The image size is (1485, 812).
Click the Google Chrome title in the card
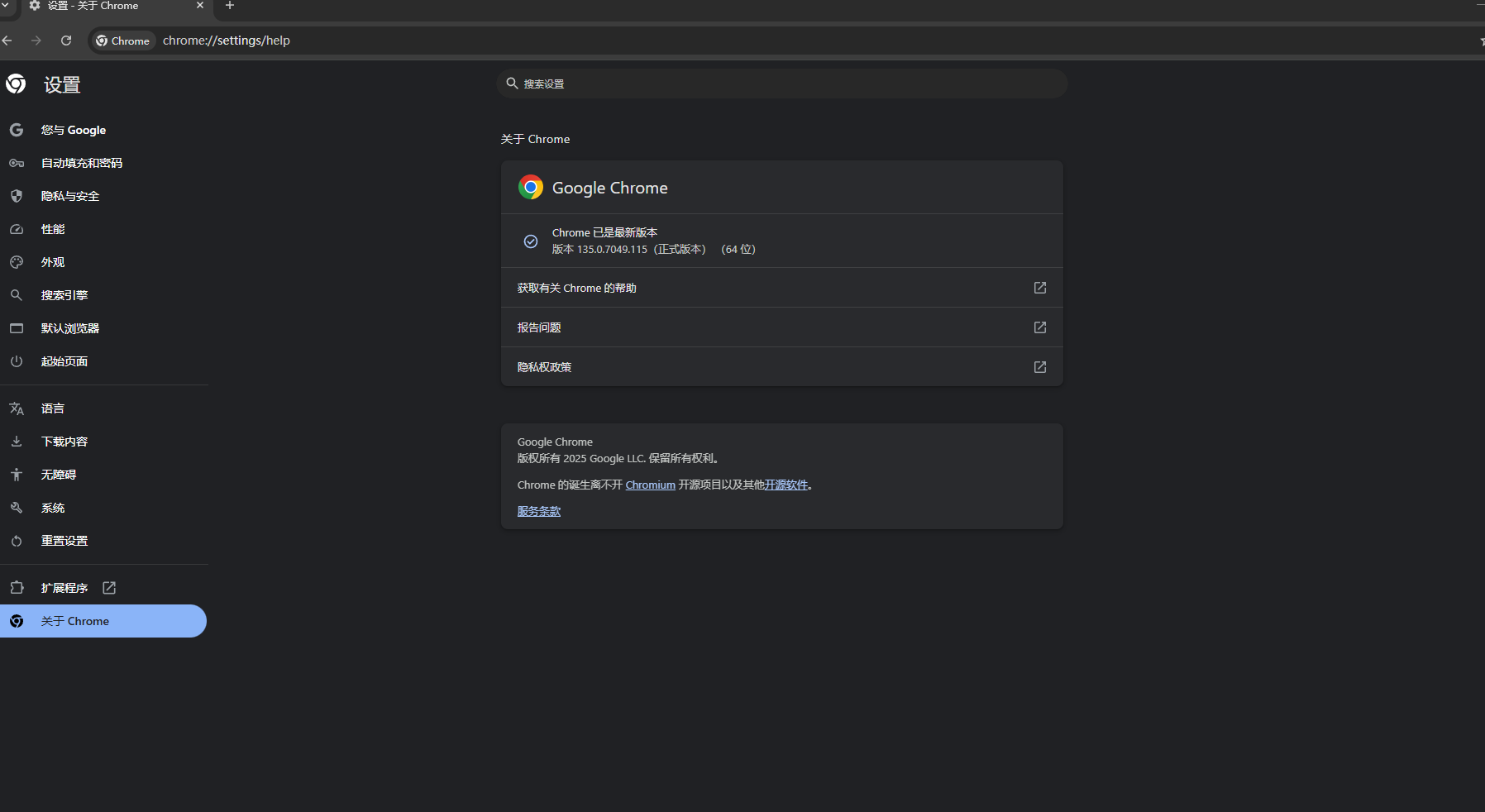pos(609,188)
